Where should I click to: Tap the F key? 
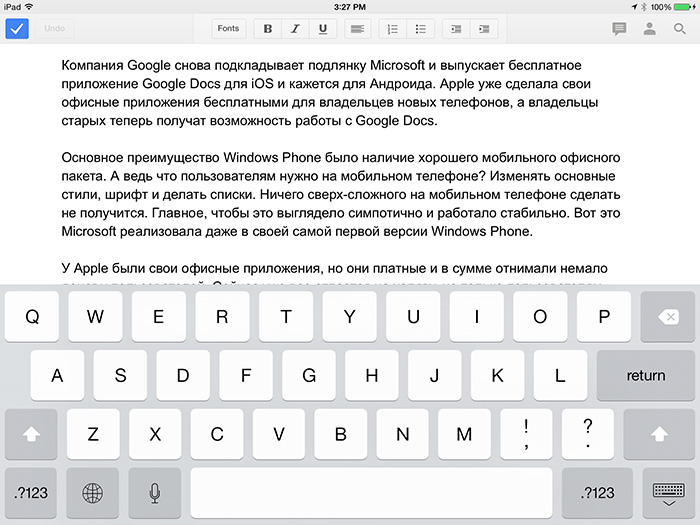tap(246, 375)
